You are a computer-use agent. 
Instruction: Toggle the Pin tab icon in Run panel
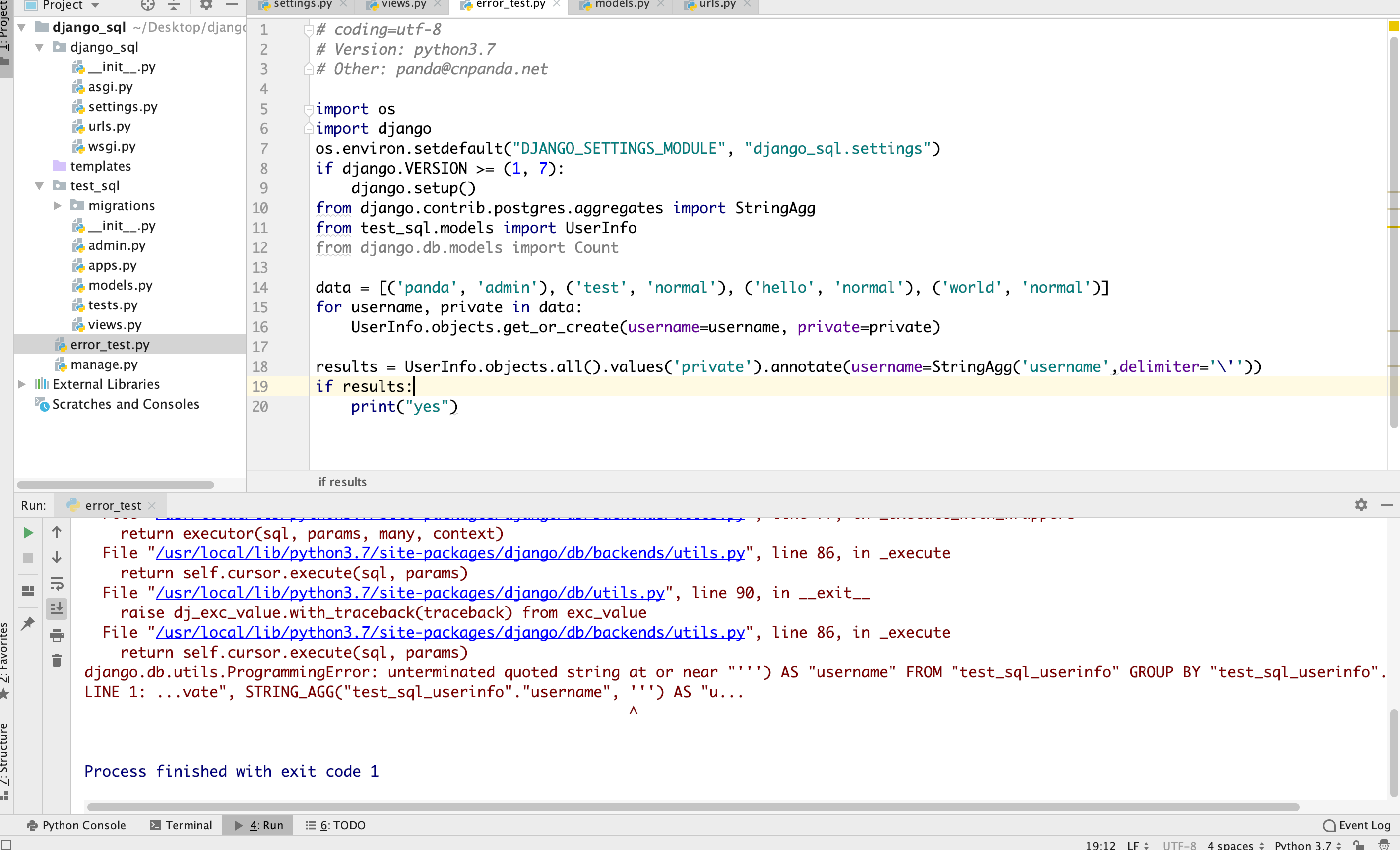pos(28,623)
